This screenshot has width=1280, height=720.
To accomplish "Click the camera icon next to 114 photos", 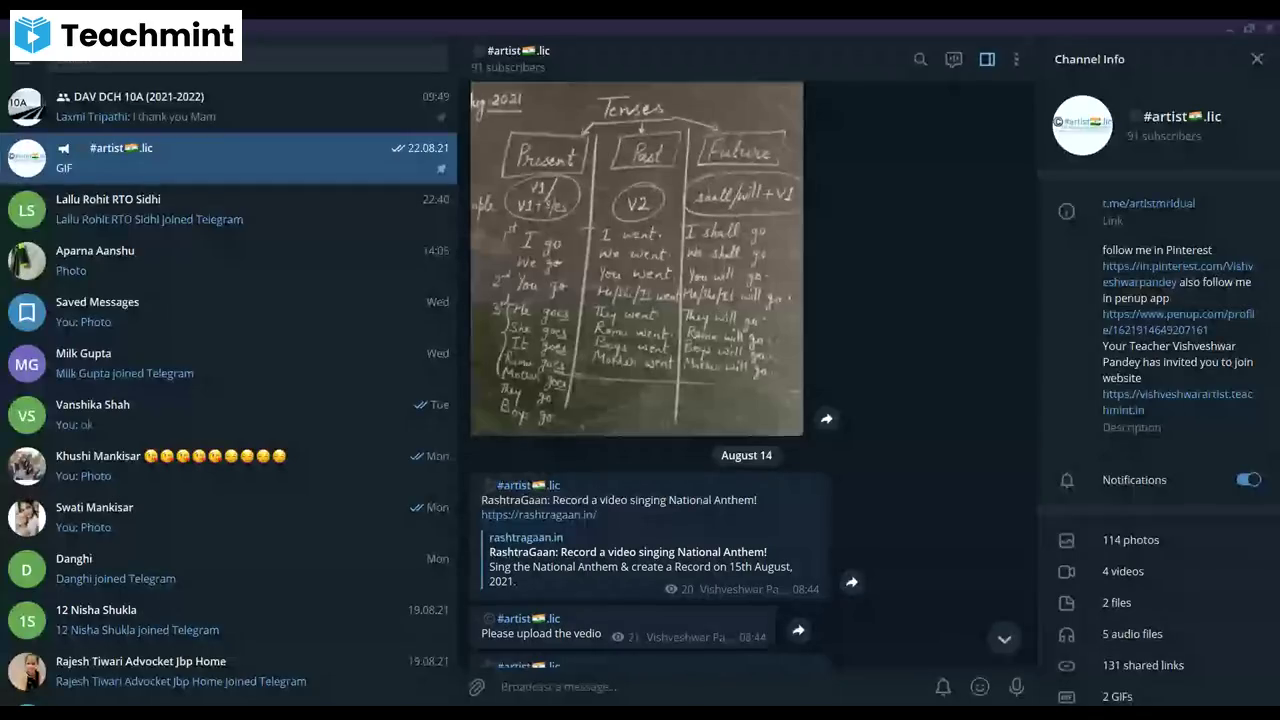I will pyautogui.click(x=1066, y=540).
